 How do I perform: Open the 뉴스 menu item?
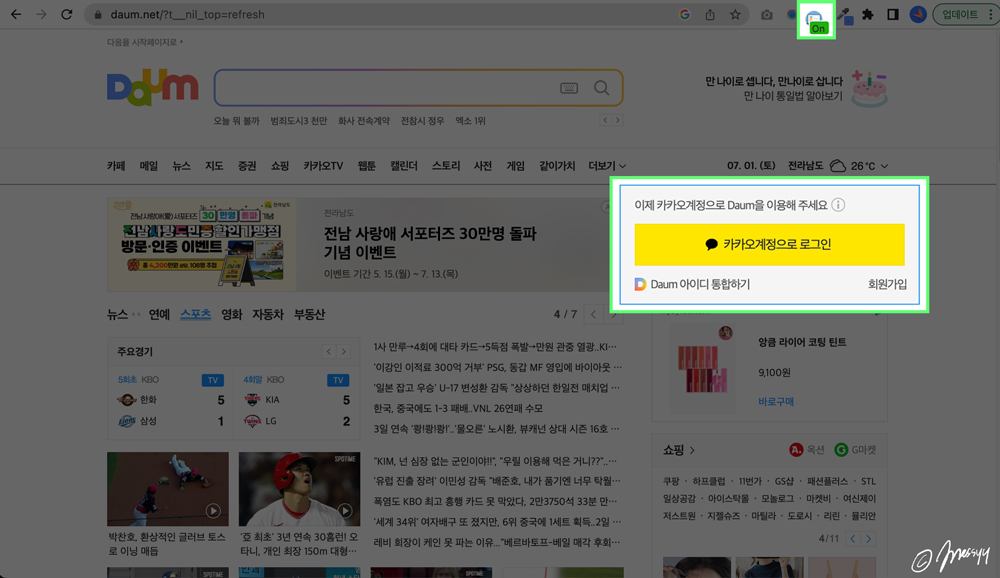[181, 166]
